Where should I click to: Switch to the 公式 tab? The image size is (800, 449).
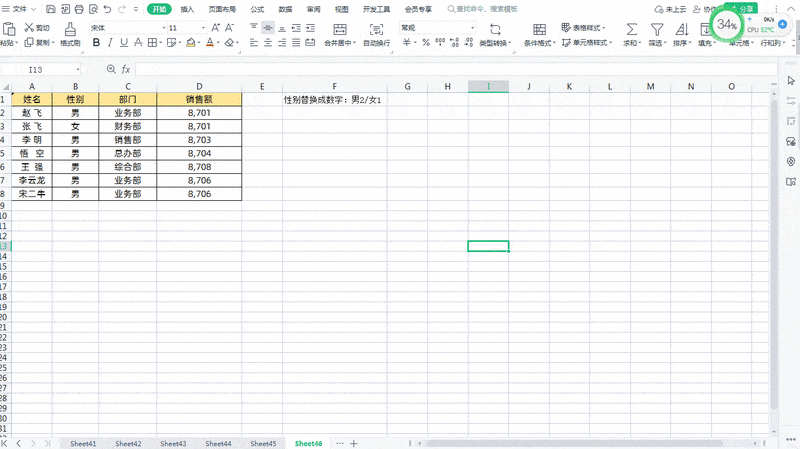pos(257,9)
